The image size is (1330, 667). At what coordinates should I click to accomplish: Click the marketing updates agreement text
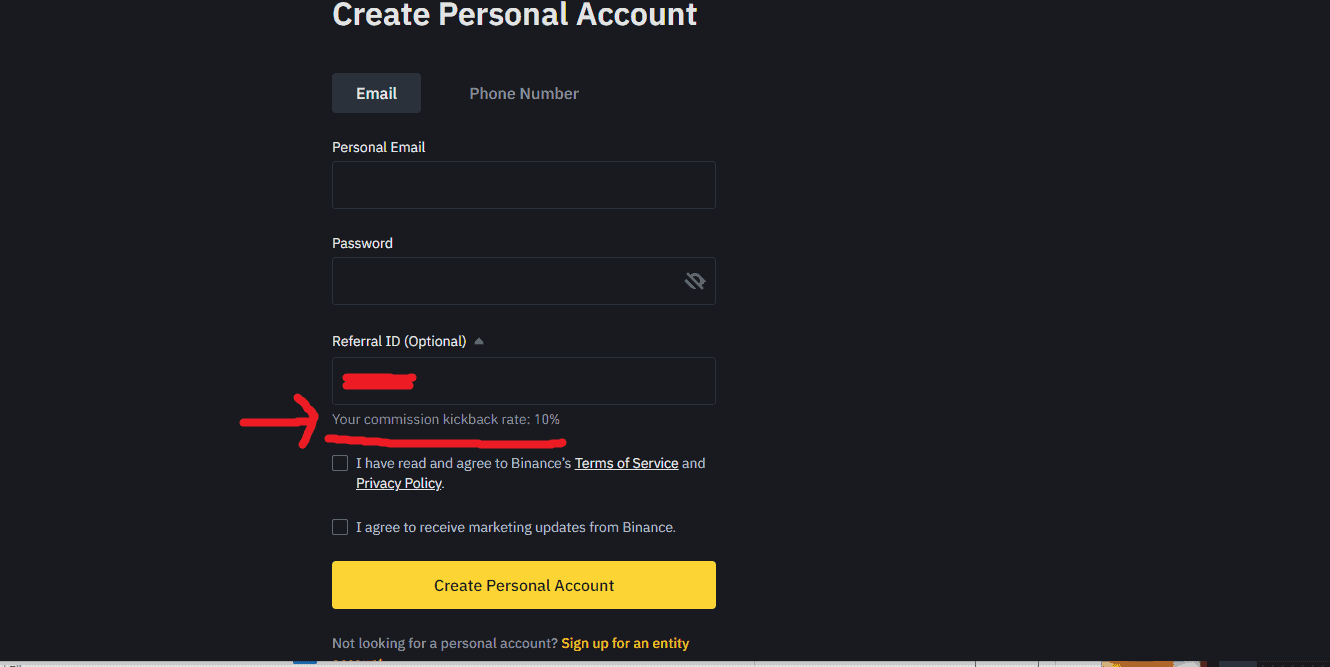click(x=516, y=527)
